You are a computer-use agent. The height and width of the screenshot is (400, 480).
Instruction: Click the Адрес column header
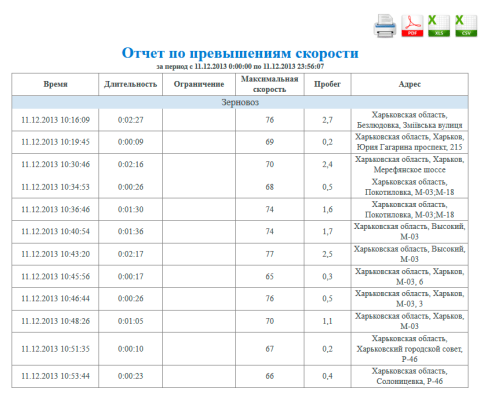[x=410, y=84]
